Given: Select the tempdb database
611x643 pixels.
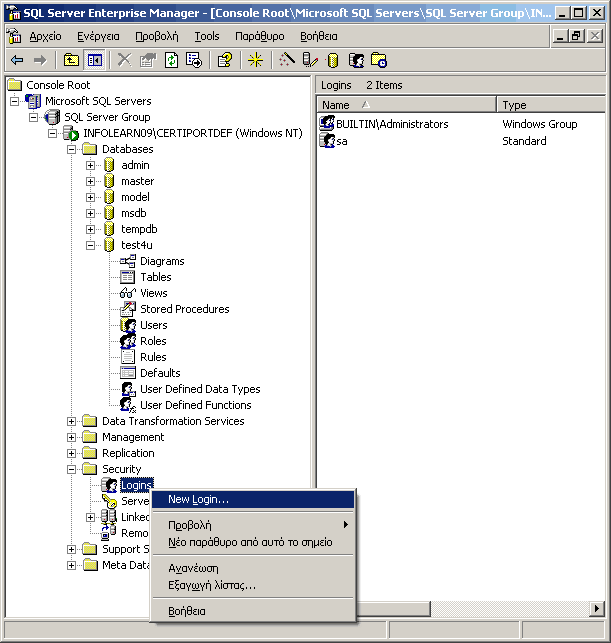Looking at the screenshot, I should point(139,229).
